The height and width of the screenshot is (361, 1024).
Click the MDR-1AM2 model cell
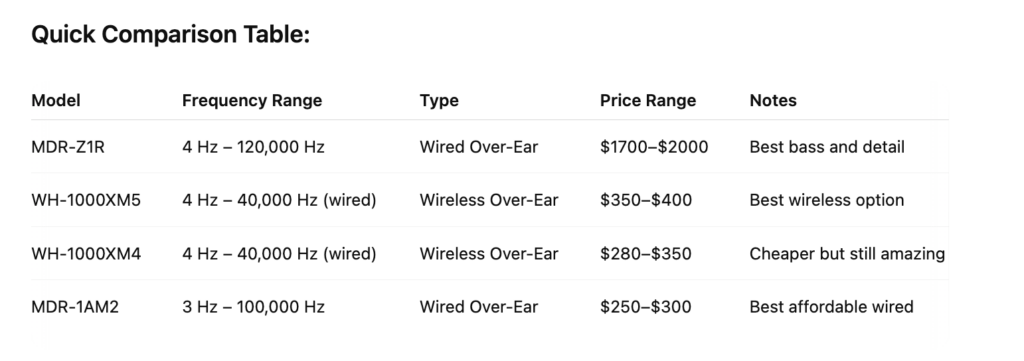pyautogui.click(x=75, y=307)
